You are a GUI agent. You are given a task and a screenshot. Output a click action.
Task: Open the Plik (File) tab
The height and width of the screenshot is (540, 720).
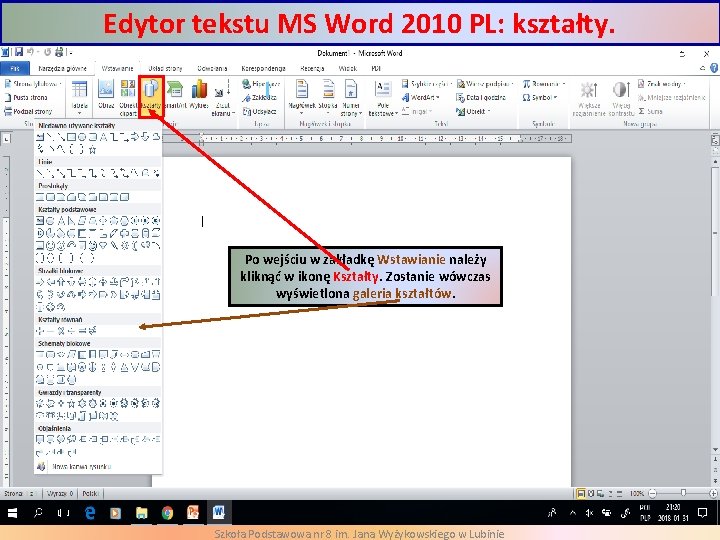15,68
